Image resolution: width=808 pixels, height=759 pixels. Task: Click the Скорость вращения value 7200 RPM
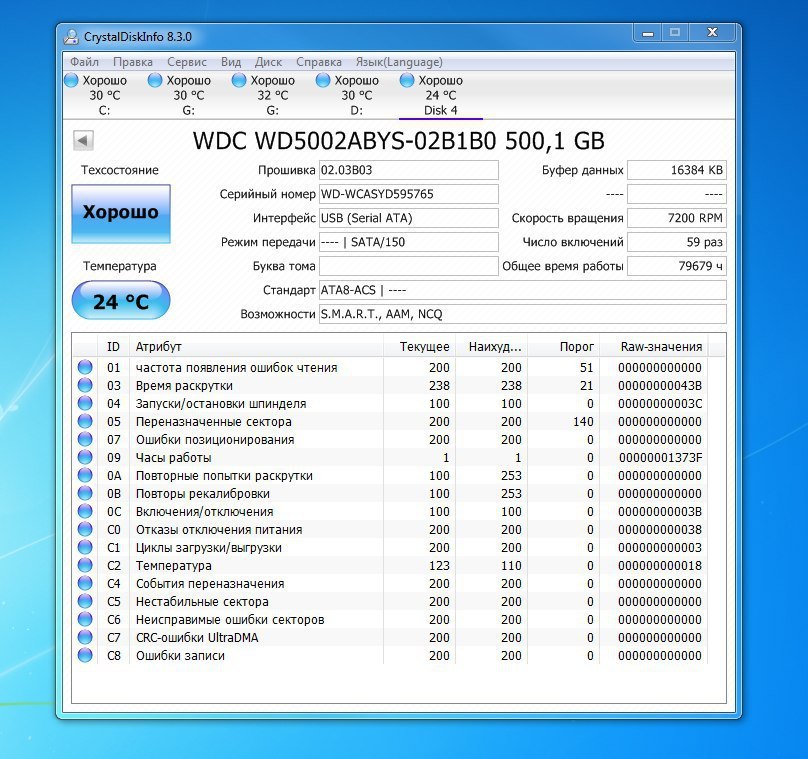677,218
